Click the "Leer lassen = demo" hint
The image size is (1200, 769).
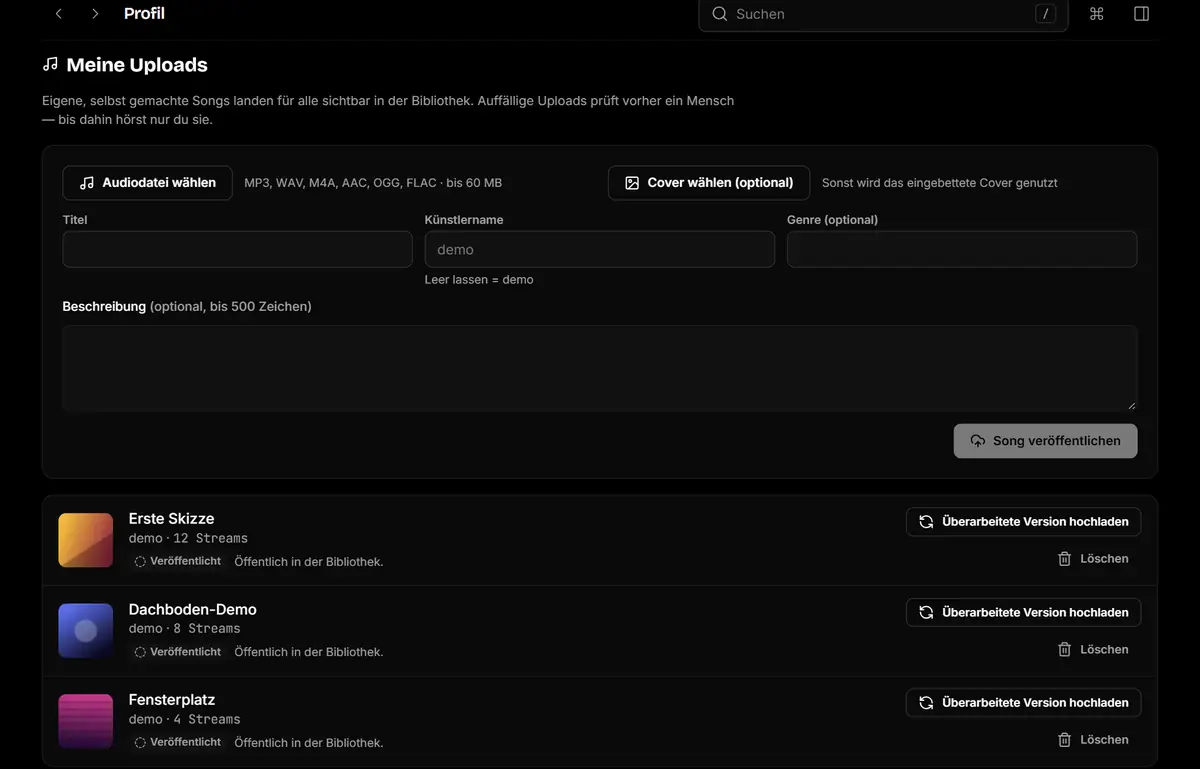tap(479, 280)
